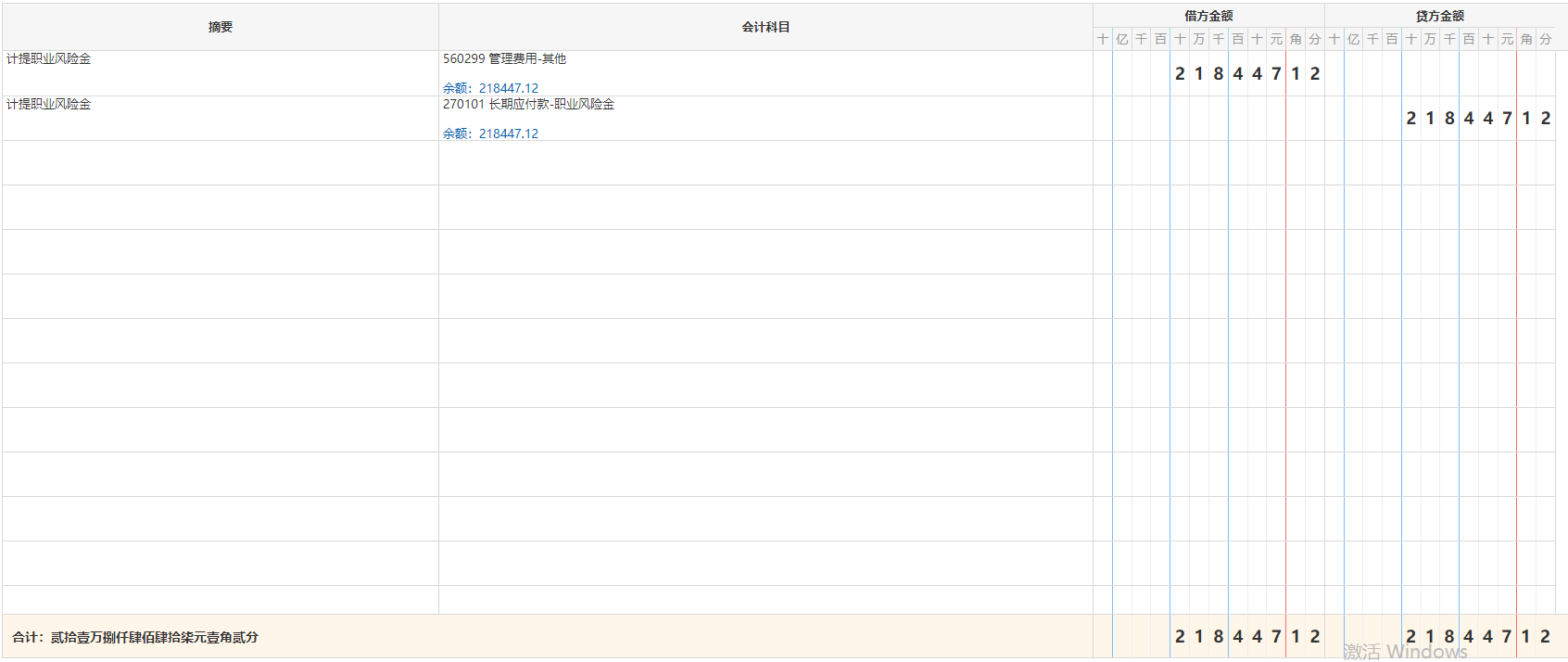Click the 借方金额 column header
This screenshot has height=662, width=1568.
click(1208, 16)
